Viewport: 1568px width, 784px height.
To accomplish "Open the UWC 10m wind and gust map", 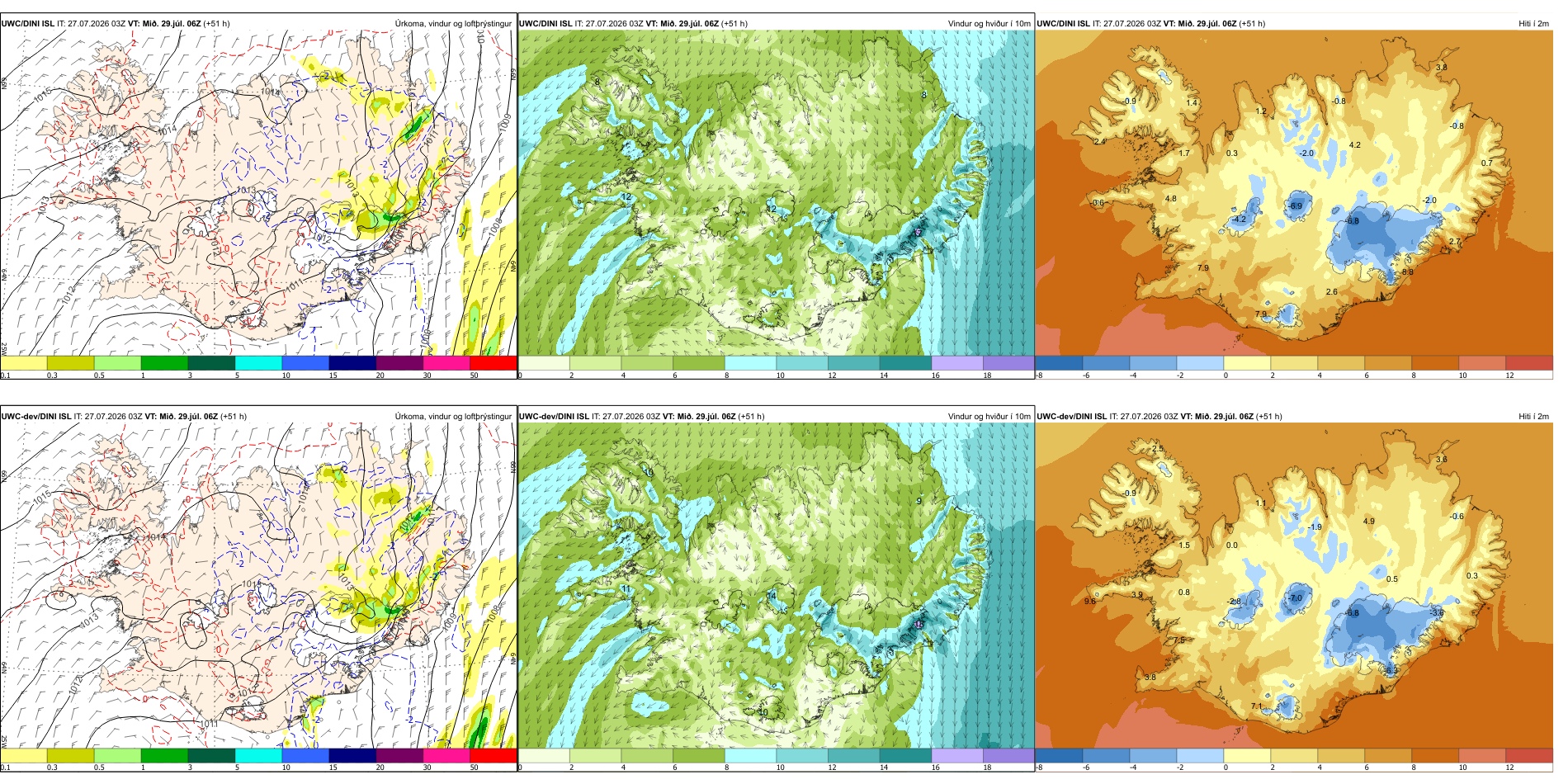I will (x=776, y=193).
